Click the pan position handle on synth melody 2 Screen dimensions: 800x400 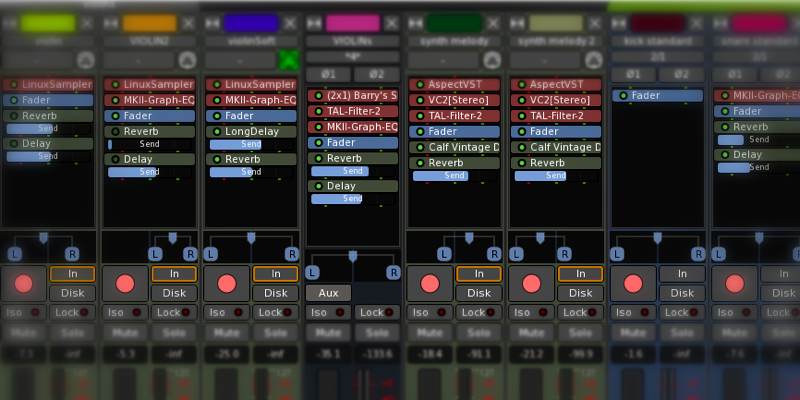click(540, 238)
